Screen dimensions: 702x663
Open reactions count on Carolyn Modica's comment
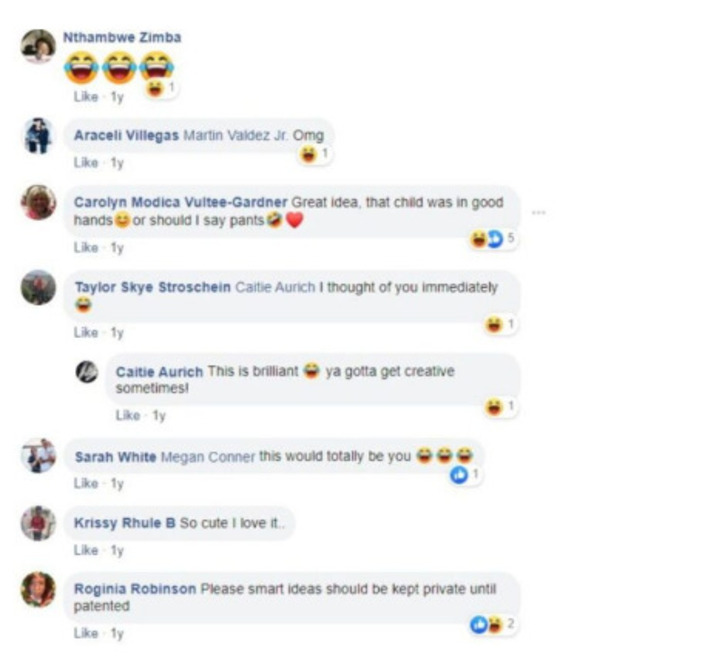pos(493,239)
